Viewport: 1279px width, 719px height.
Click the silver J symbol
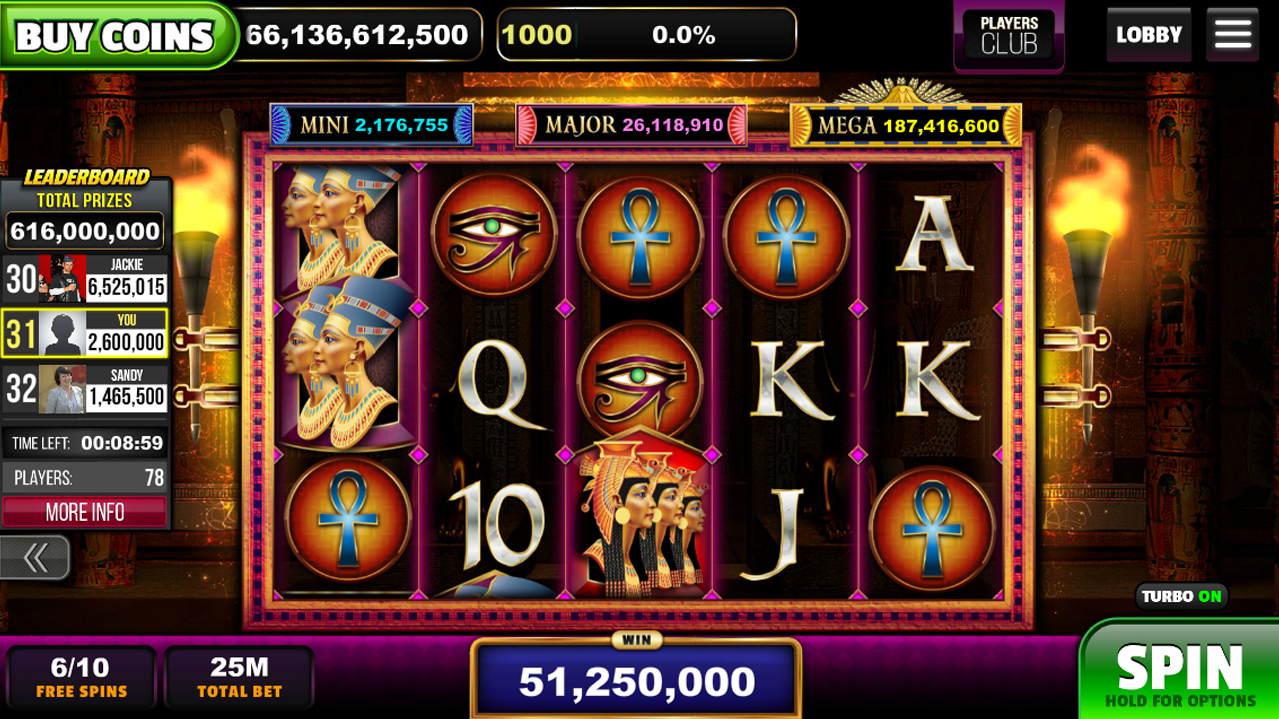[x=782, y=530]
